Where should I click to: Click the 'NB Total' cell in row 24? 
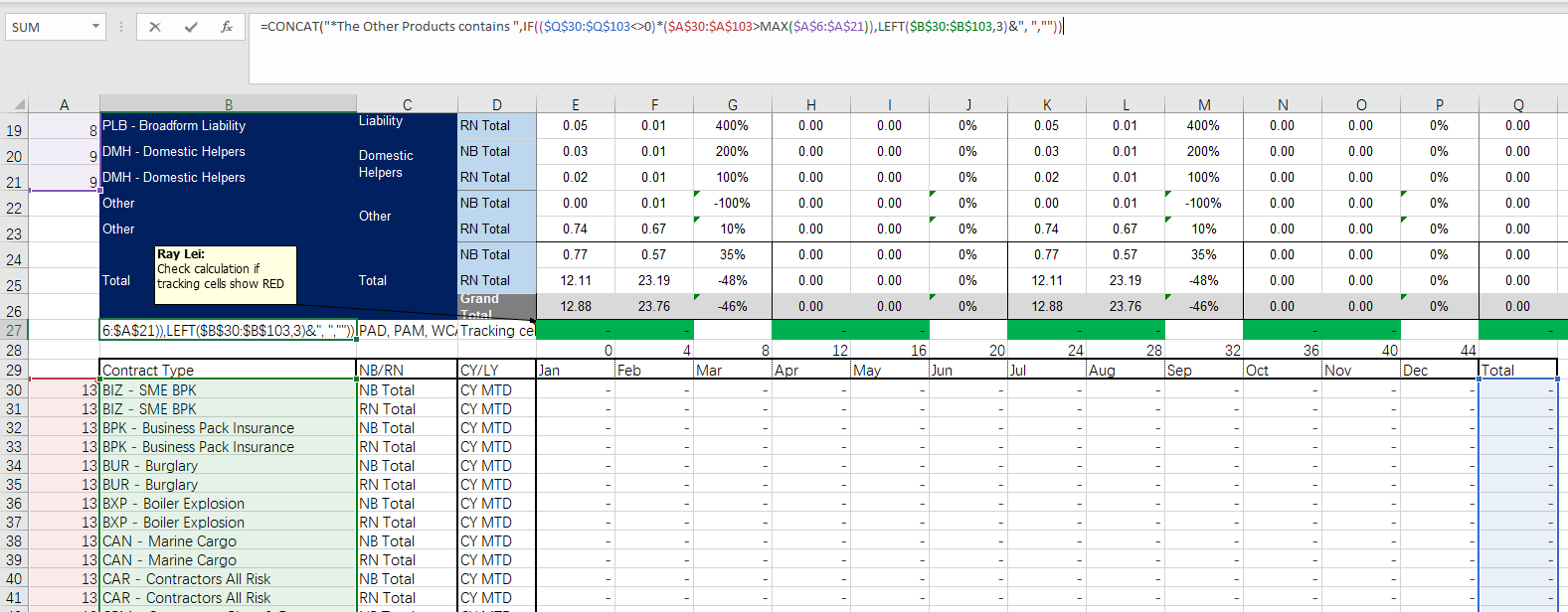tap(497, 255)
